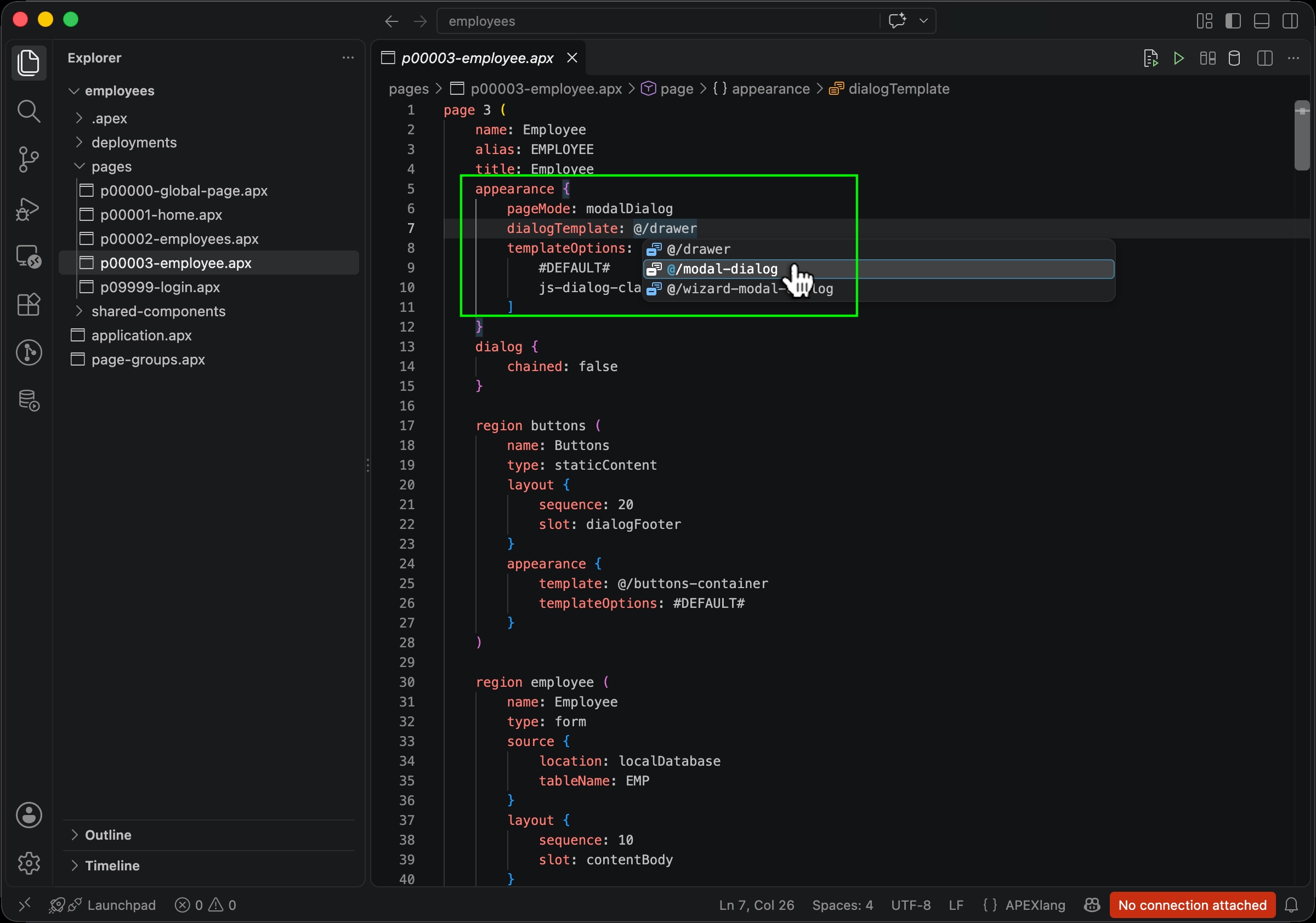This screenshot has height=923, width=1316.
Task: Switch to the p00003-employee.apx tab
Action: [x=478, y=58]
